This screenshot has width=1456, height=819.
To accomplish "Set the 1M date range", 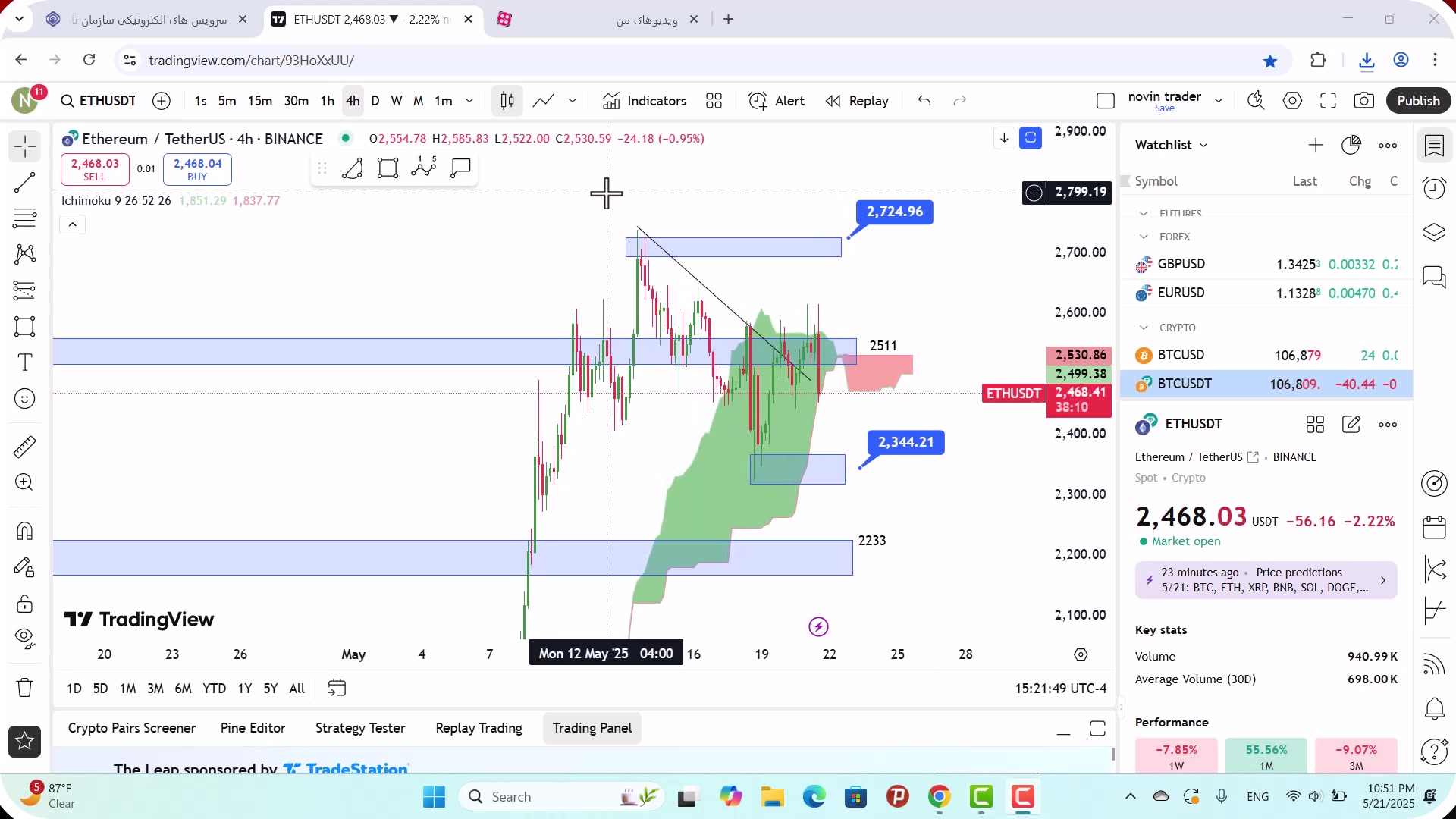I will (x=128, y=689).
